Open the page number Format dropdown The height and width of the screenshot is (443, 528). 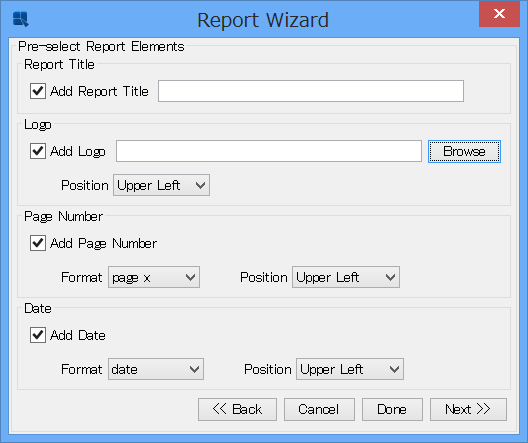[154, 277]
